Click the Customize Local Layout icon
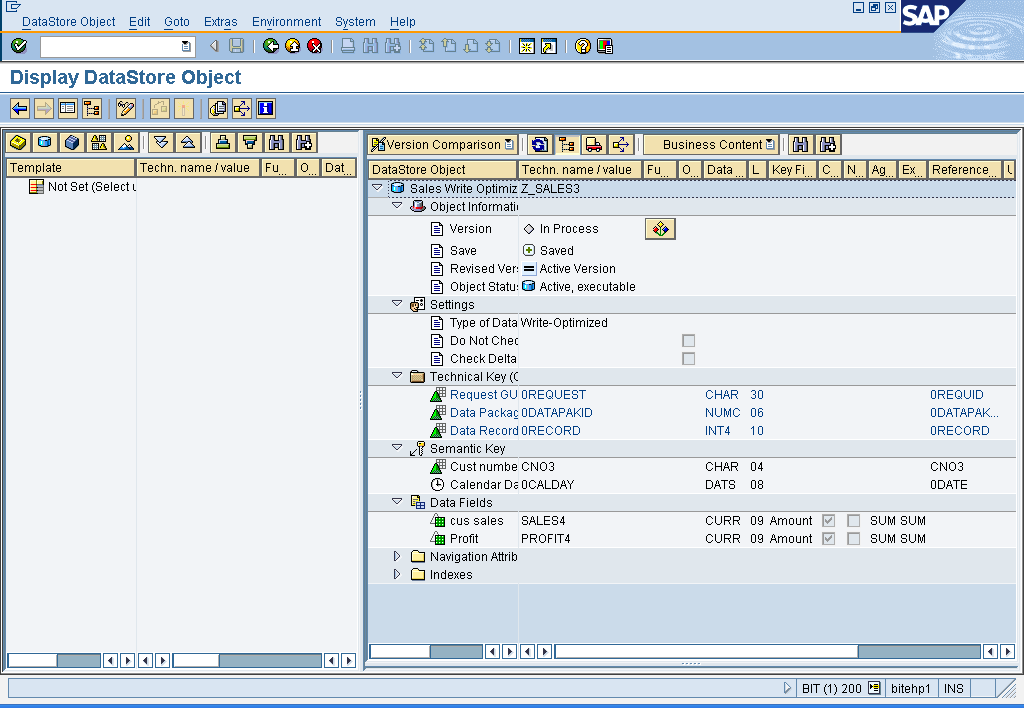 coord(605,46)
